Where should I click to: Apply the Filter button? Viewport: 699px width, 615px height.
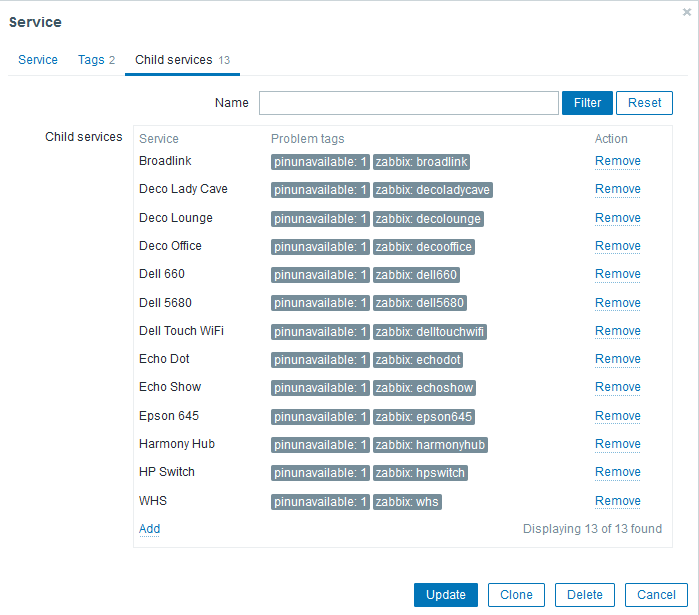click(587, 103)
